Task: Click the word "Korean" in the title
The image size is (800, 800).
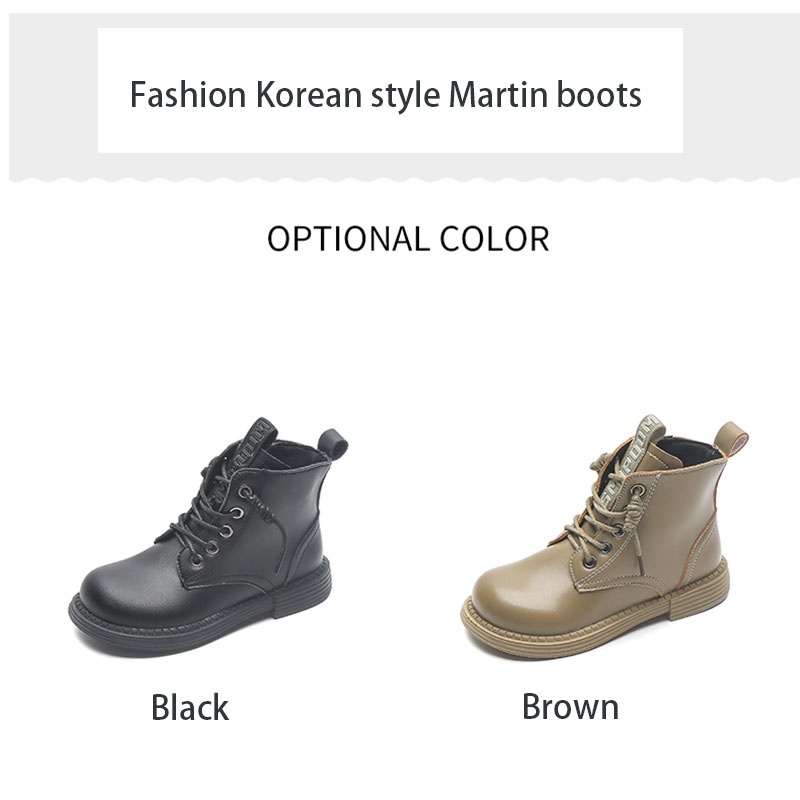Action: (308, 94)
